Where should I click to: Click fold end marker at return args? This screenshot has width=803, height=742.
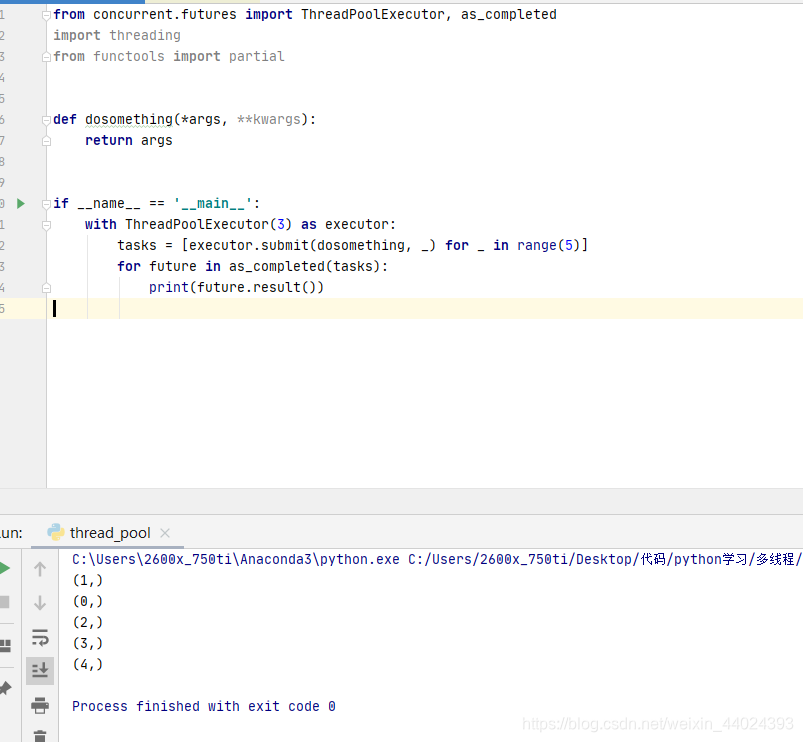46,141
